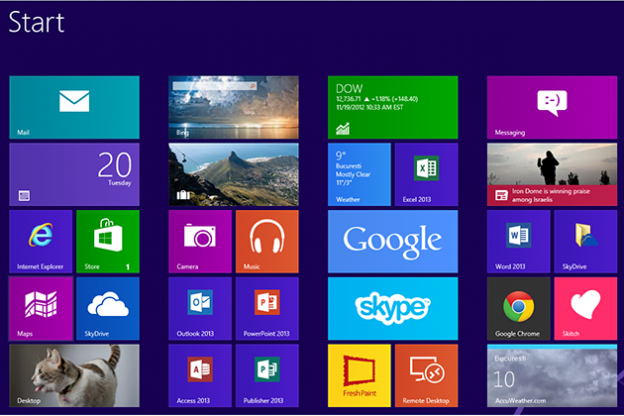Launch PowerPoint 2013
The image size is (624, 416).
(267, 309)
